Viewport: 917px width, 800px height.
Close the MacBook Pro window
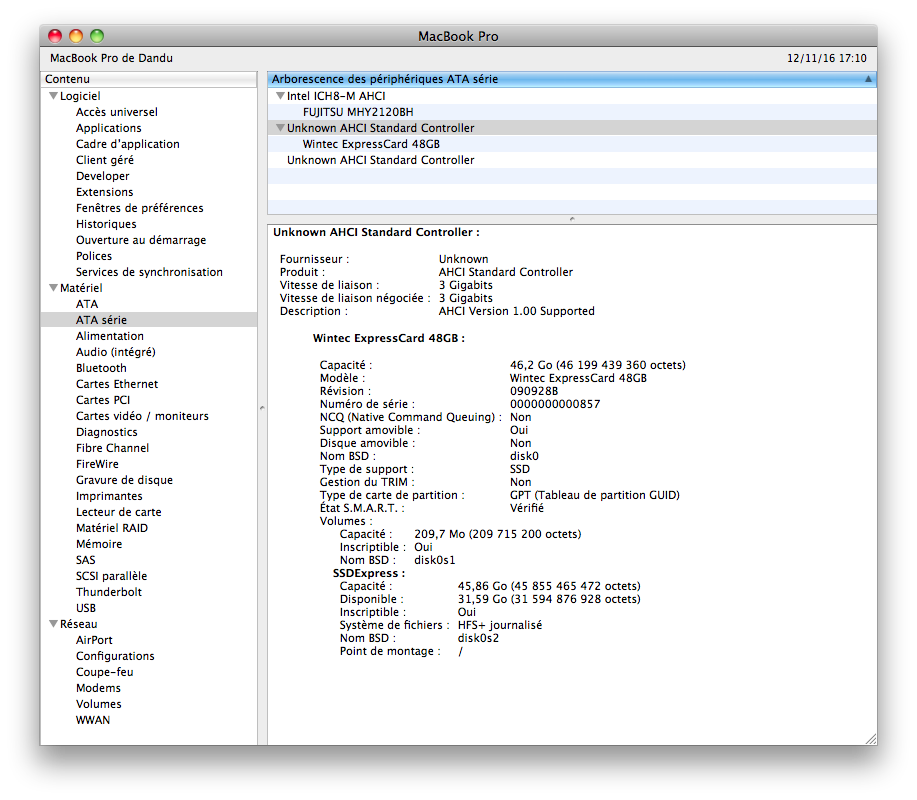(x=55, y=36)
